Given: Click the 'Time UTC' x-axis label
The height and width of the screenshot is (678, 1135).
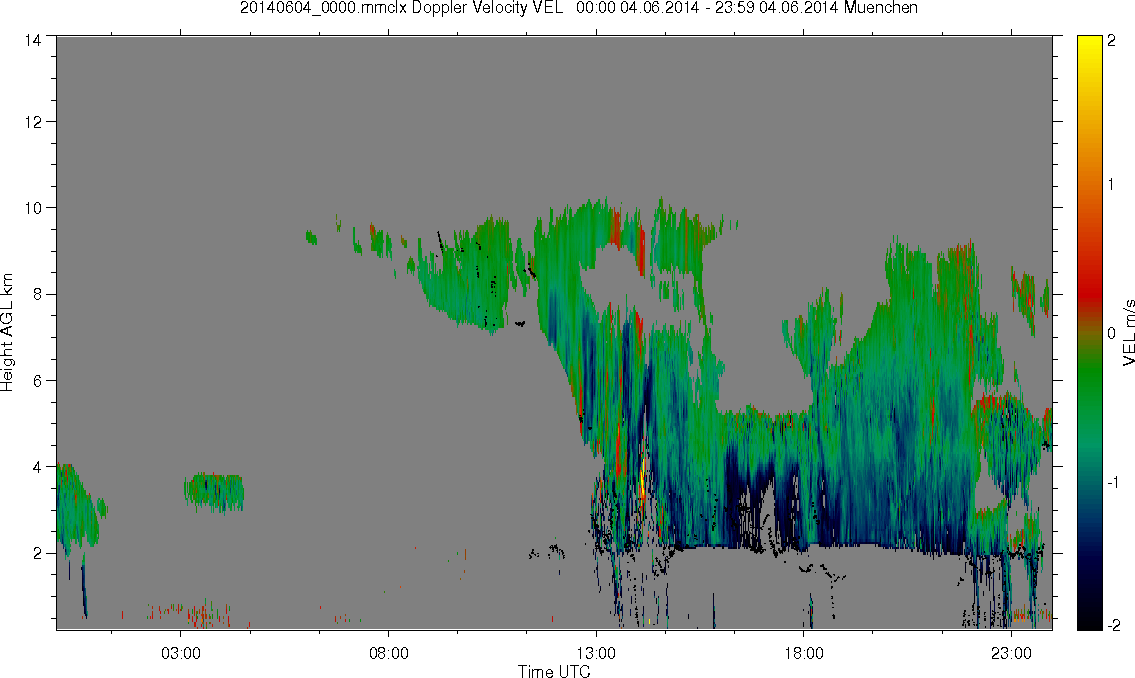Looking at the screenshot, I should point(554,671).
